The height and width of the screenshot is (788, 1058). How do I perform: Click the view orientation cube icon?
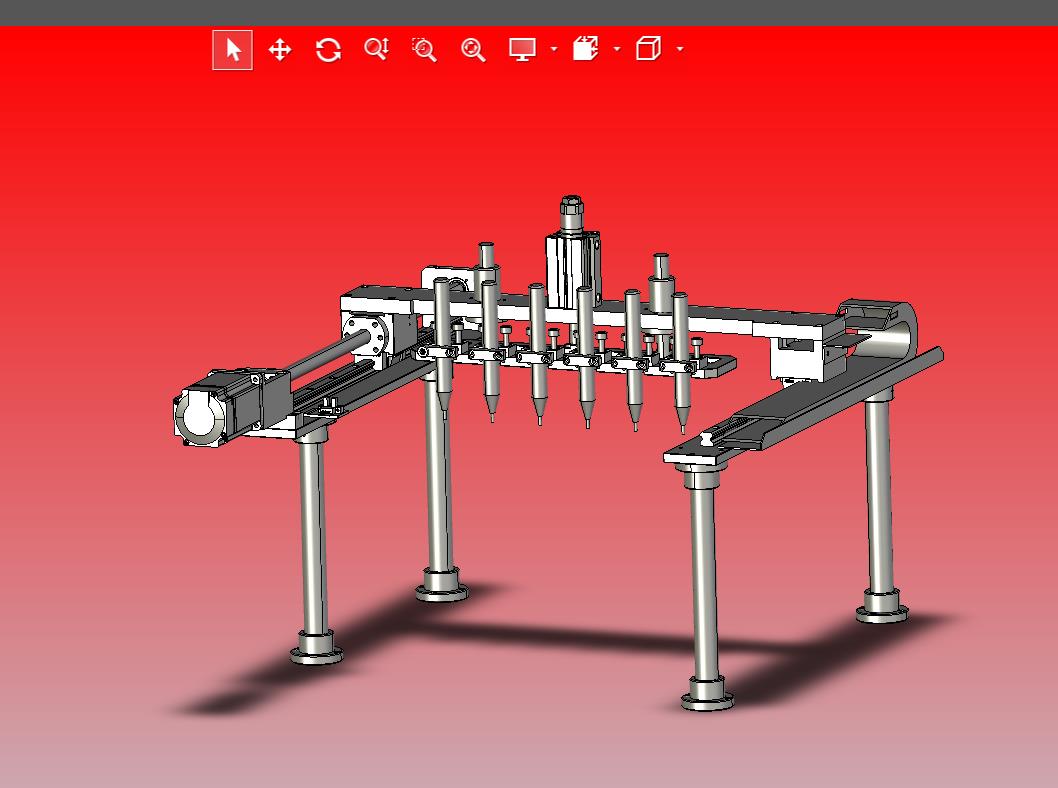point(648,49)
